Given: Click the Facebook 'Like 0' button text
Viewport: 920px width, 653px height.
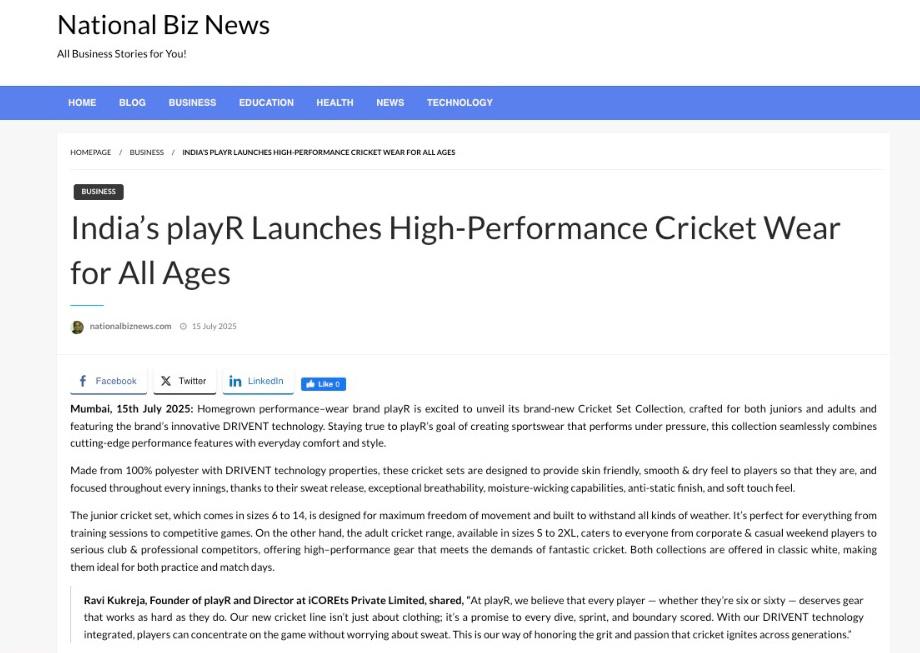Looking at the screenshot, I should tap(329, 384).
